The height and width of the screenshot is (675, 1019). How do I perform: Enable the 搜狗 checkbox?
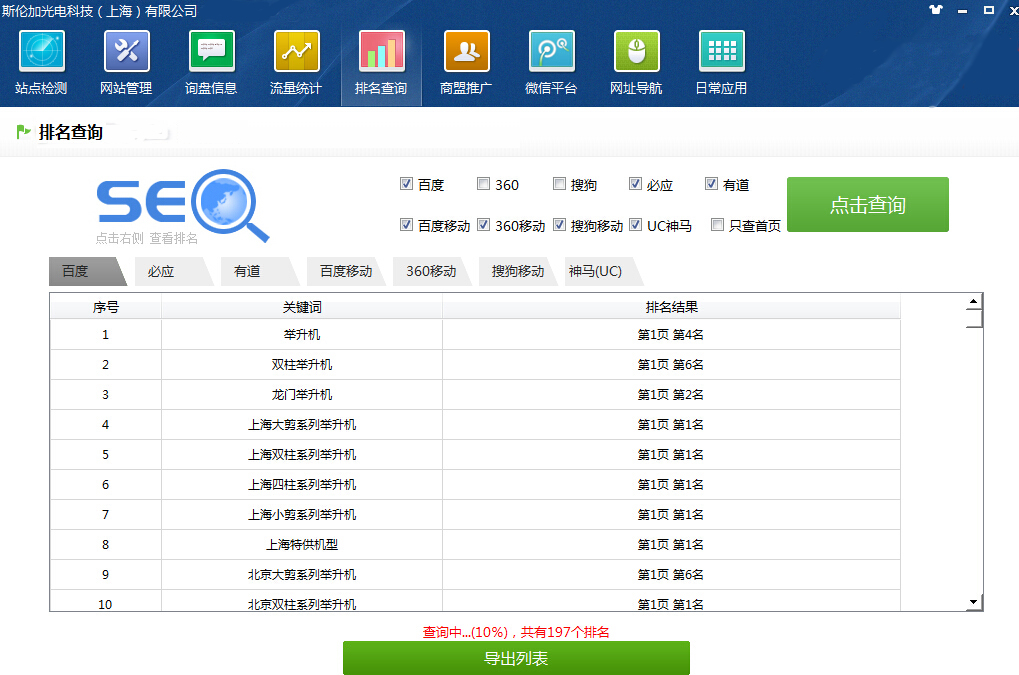(x=559, y=184)
